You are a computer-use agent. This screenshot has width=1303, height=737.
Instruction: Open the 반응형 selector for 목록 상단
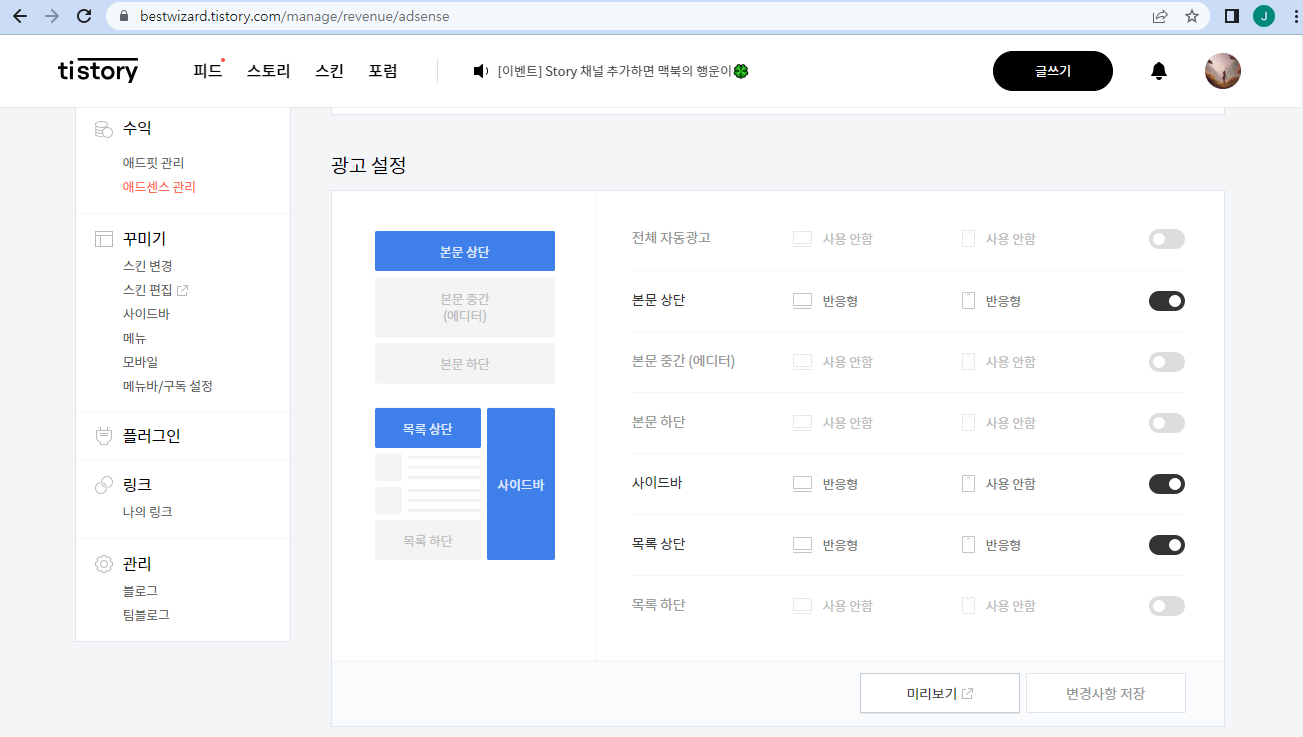[830, 544]
